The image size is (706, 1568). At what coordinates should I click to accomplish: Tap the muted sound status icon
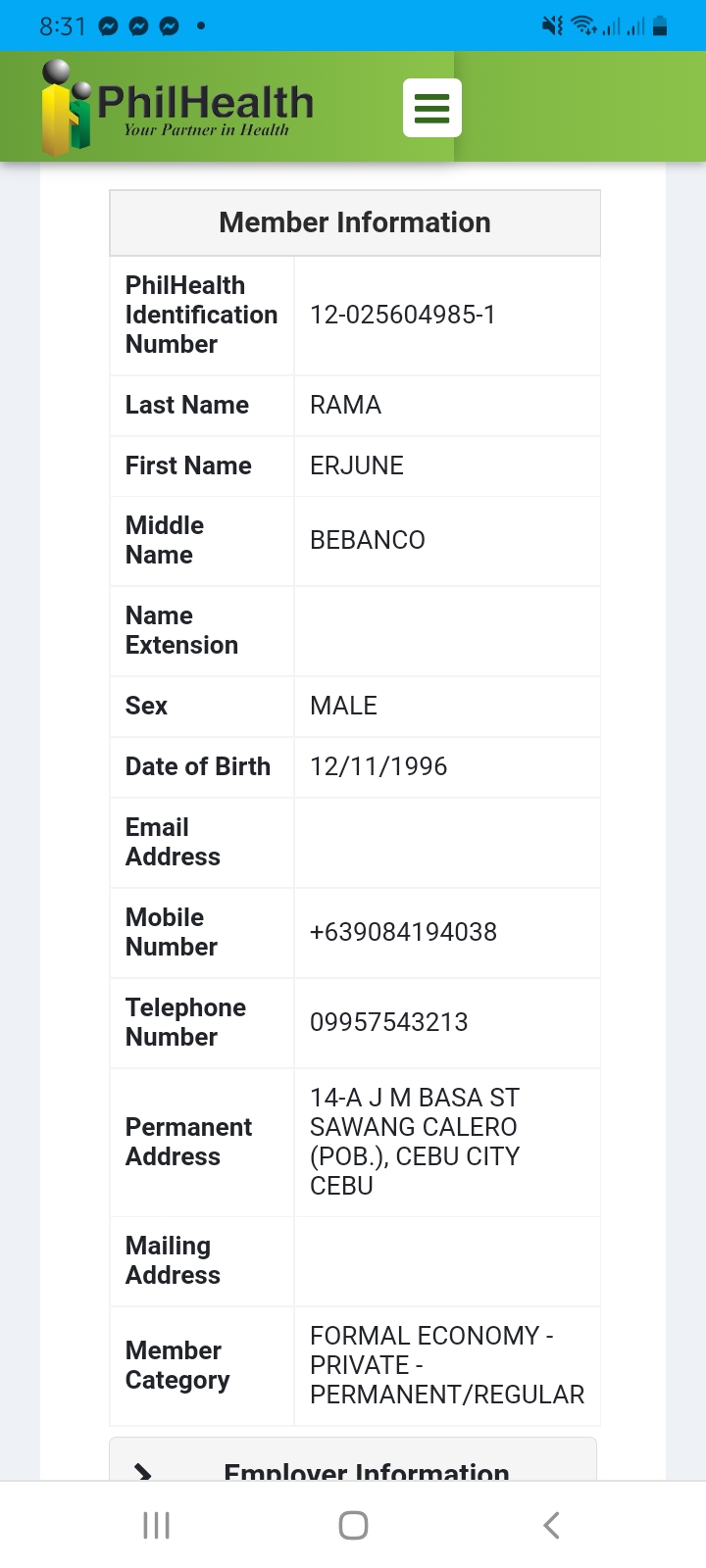(x=552, y=26)
